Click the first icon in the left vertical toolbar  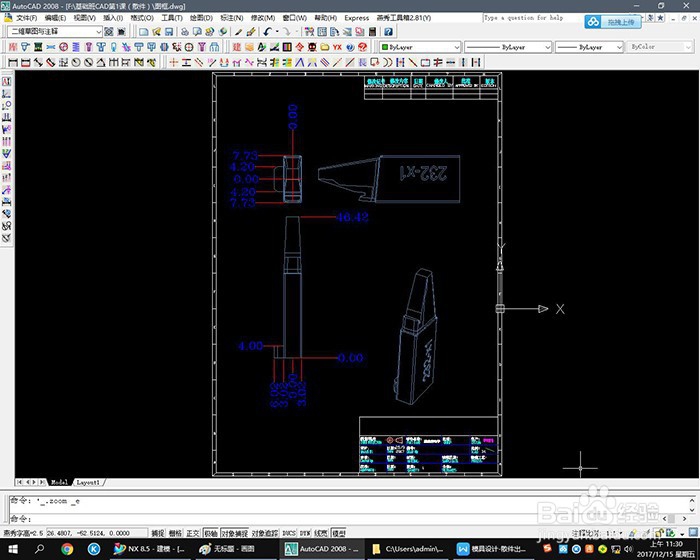(7, 81)
